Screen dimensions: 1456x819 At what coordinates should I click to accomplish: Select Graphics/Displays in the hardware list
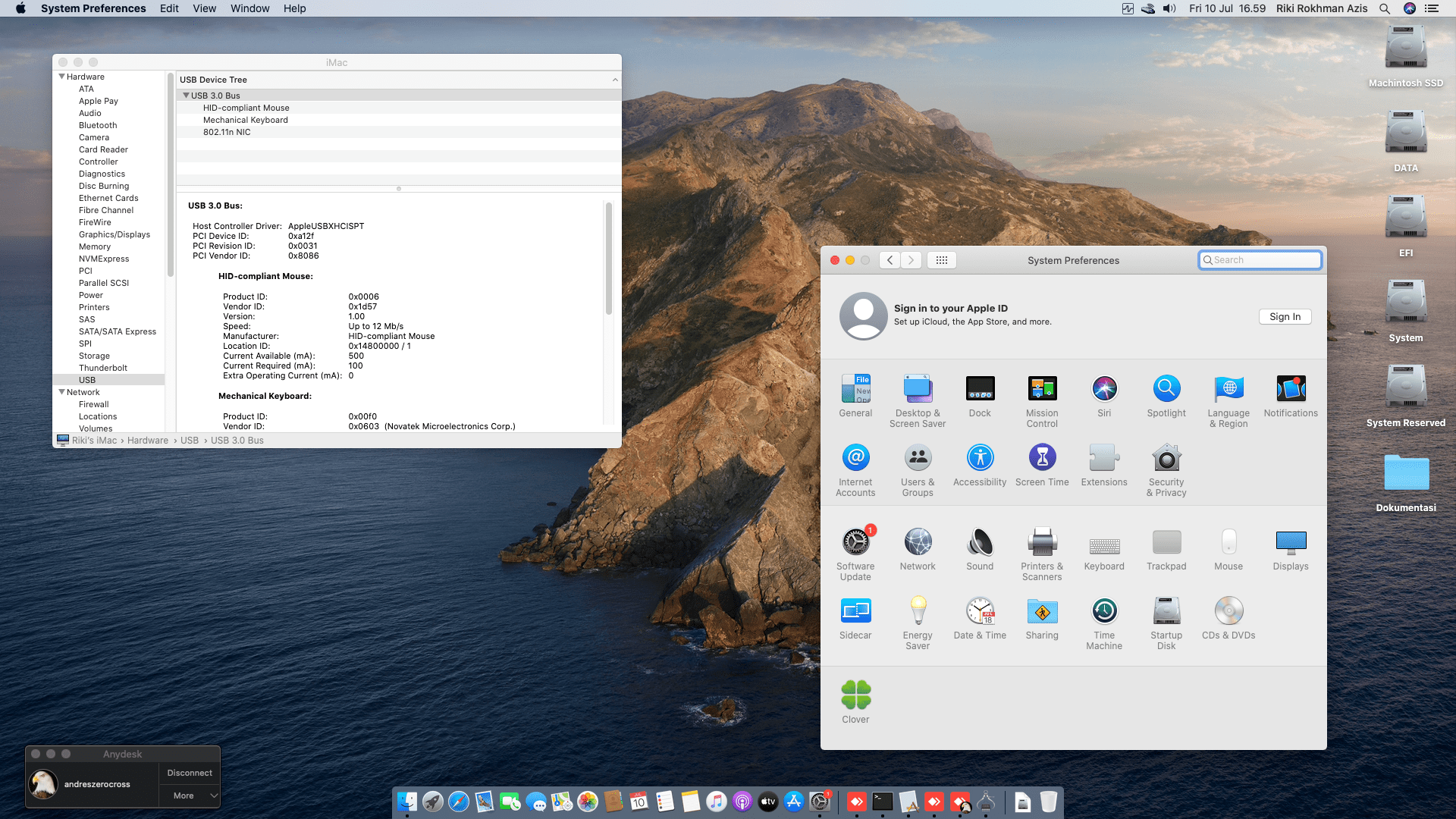pos(115,234)
